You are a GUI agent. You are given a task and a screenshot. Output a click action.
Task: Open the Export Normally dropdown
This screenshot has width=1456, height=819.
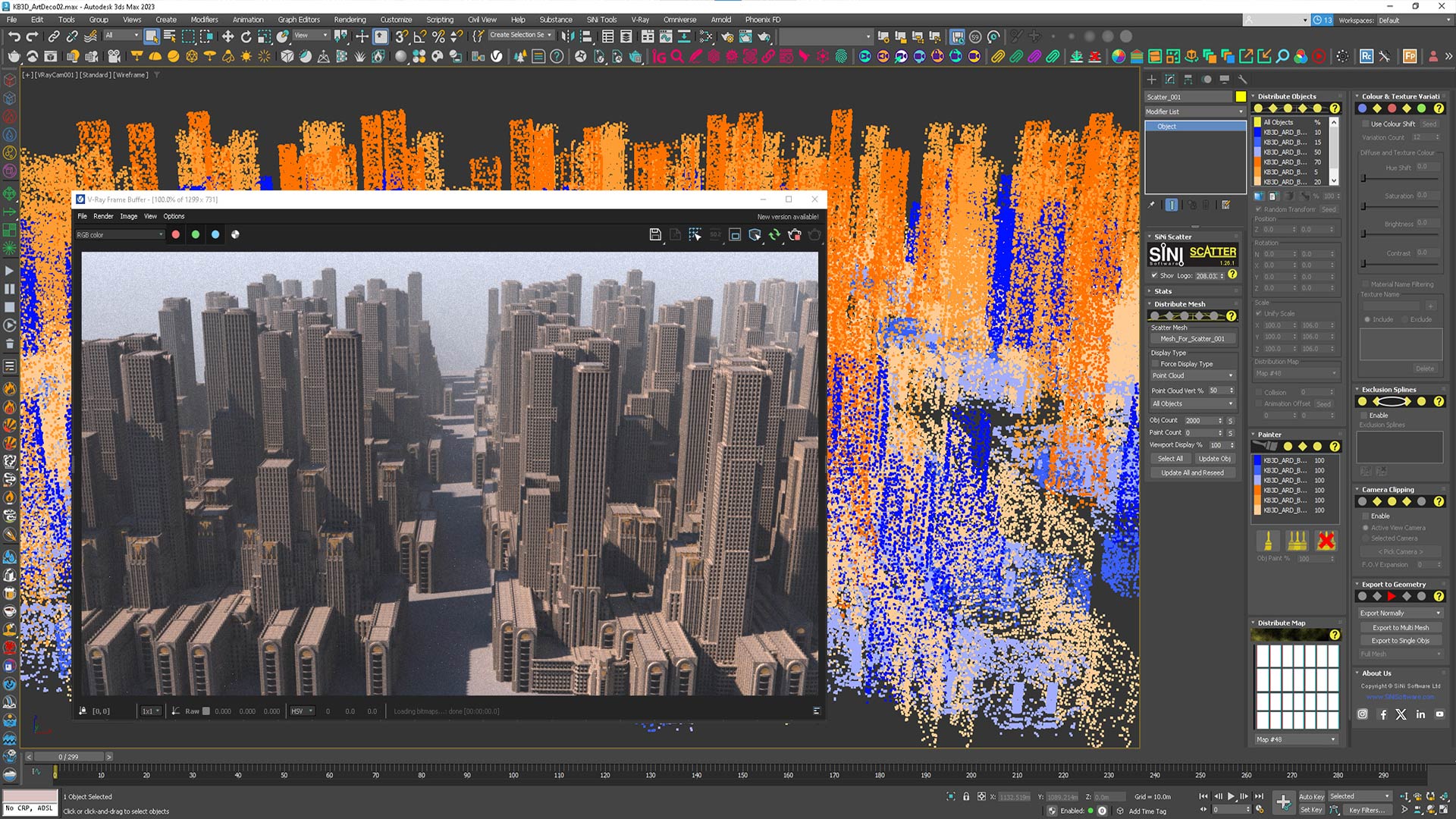1400,613
